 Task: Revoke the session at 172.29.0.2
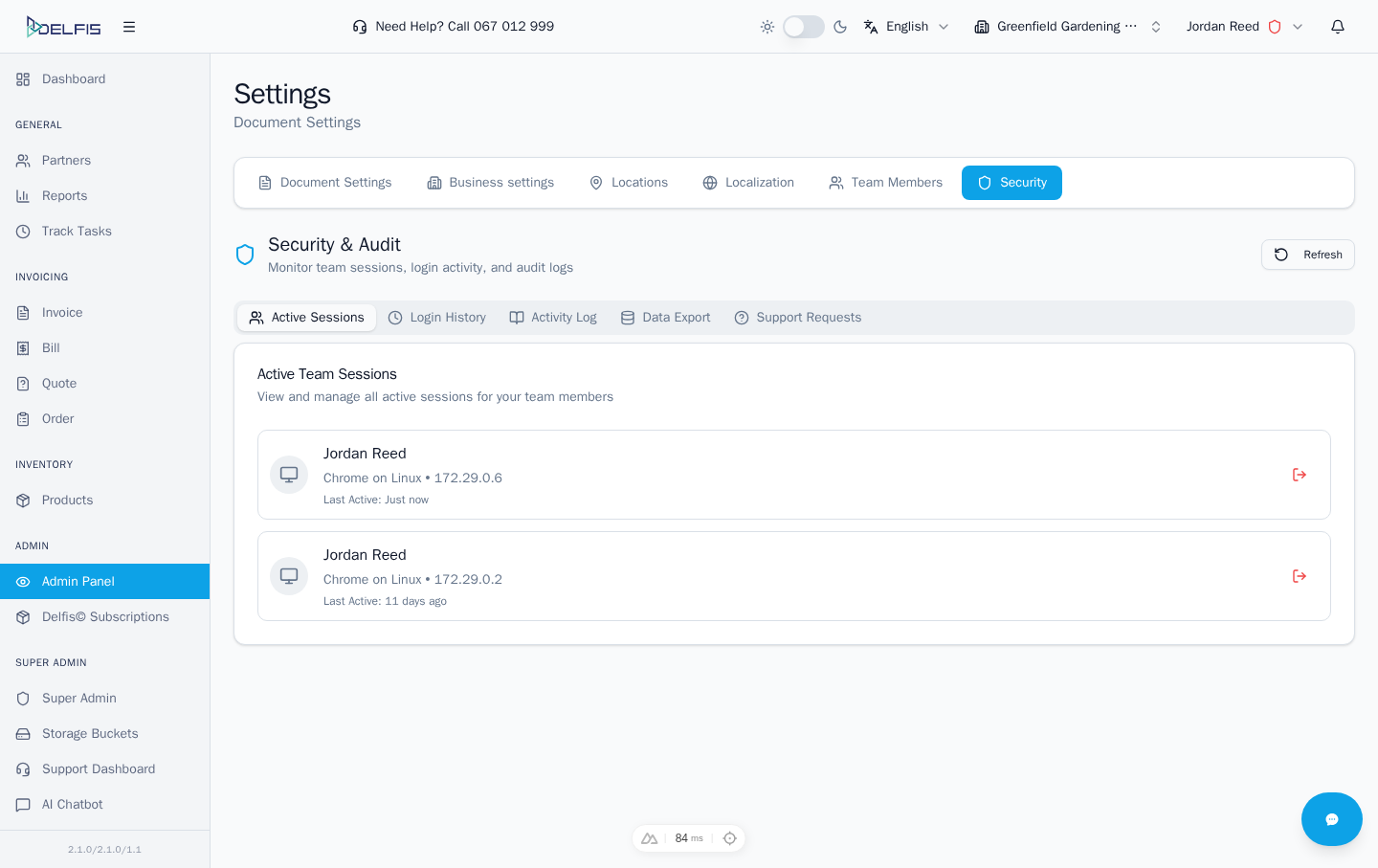[1299, 576]
